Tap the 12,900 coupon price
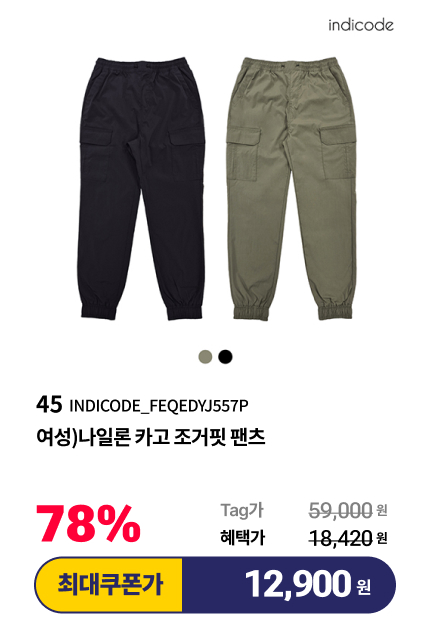Screen dimensions: 430x630 tap(298, 584)
